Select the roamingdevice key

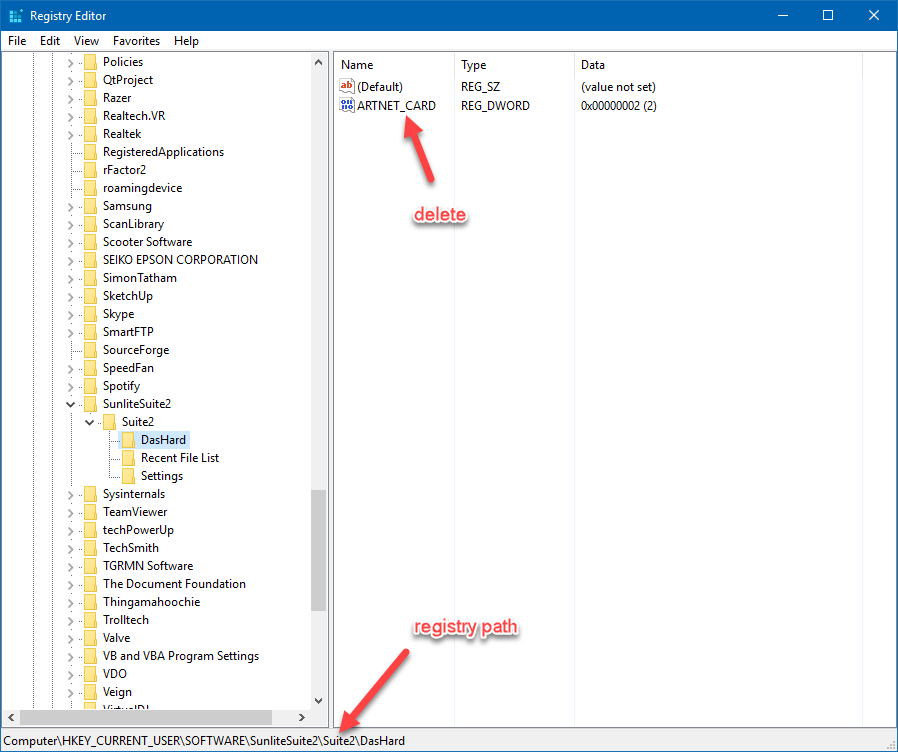click(x=143, y=188)
